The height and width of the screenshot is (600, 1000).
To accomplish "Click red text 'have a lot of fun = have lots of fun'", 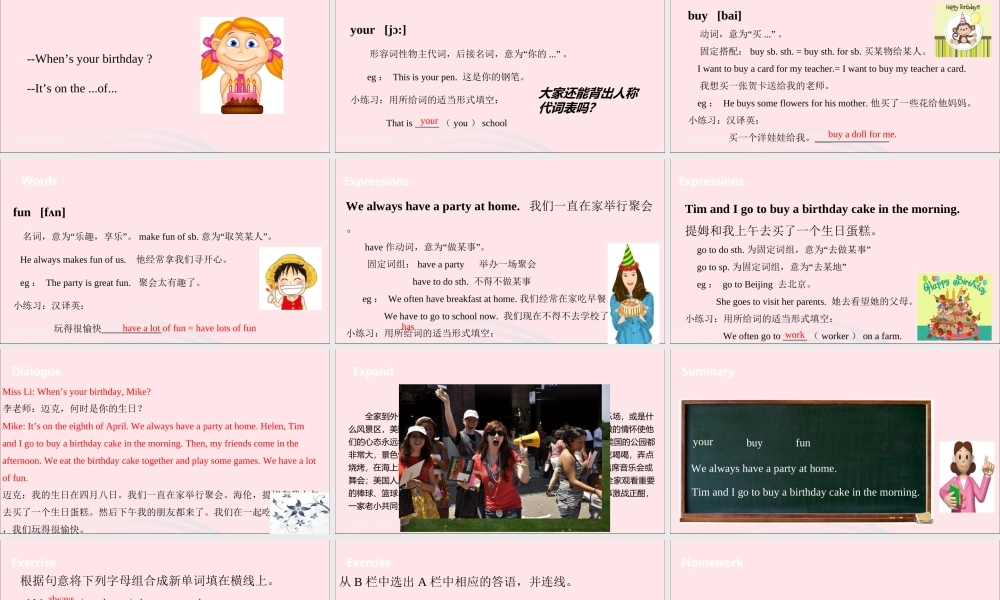I will (189, 328).
